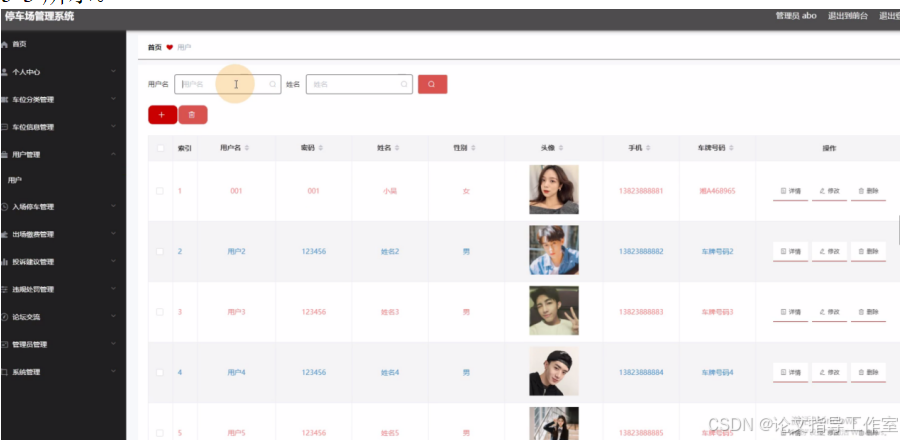Sort table by 用户名 column arrows
The width and height of the screenshot is (902, 440).
click(247, 148)
